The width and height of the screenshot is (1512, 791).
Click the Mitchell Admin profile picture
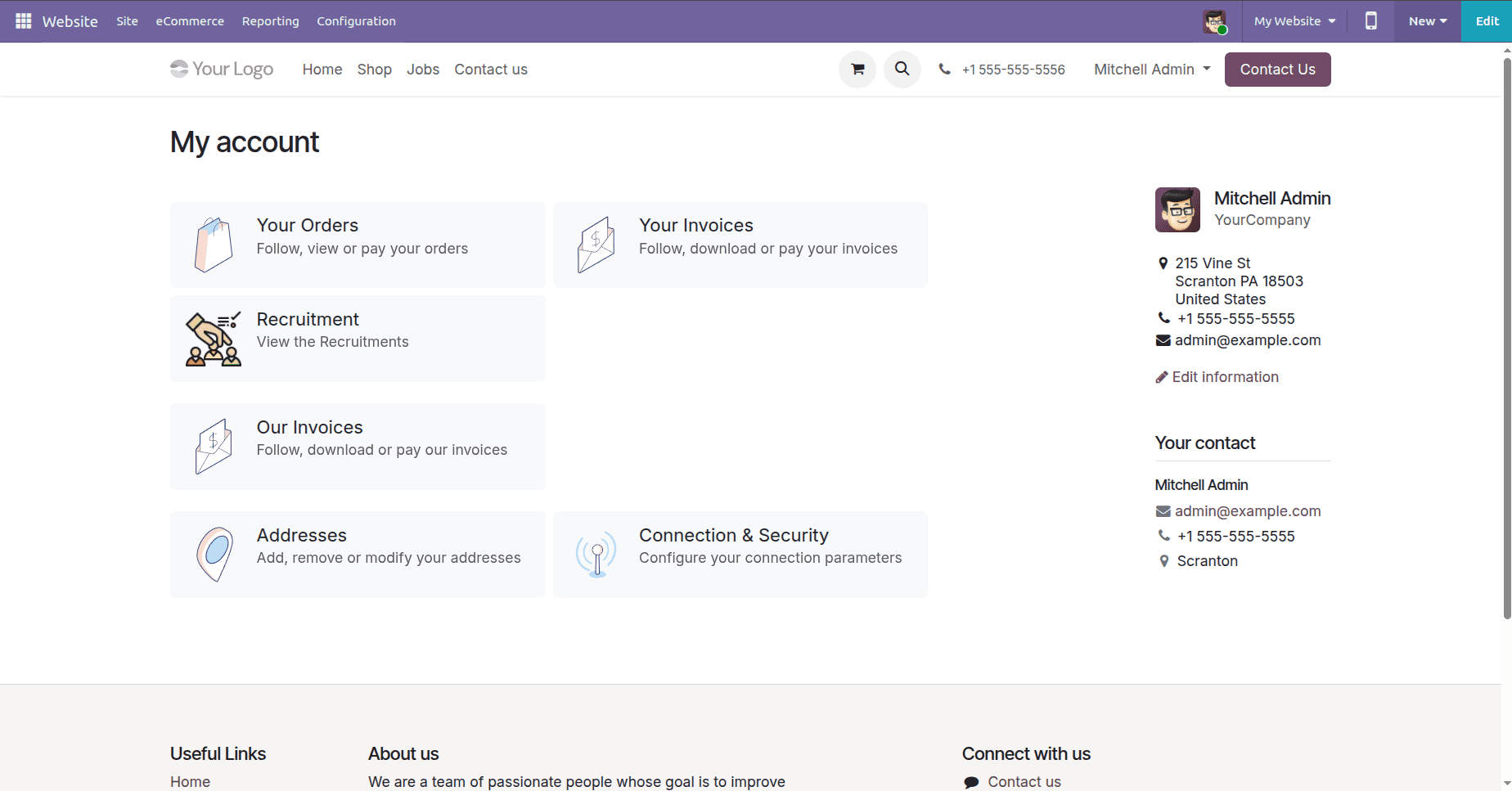(x=1215, y=21)
